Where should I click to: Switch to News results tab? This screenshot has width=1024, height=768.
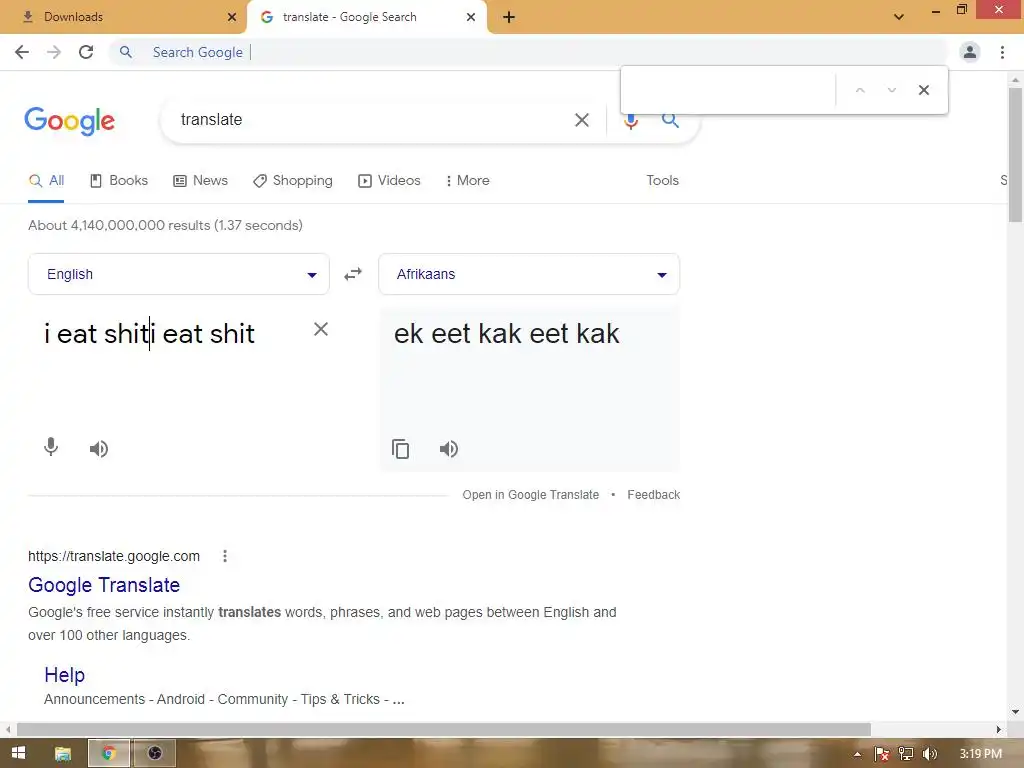[x=200, y=181]
